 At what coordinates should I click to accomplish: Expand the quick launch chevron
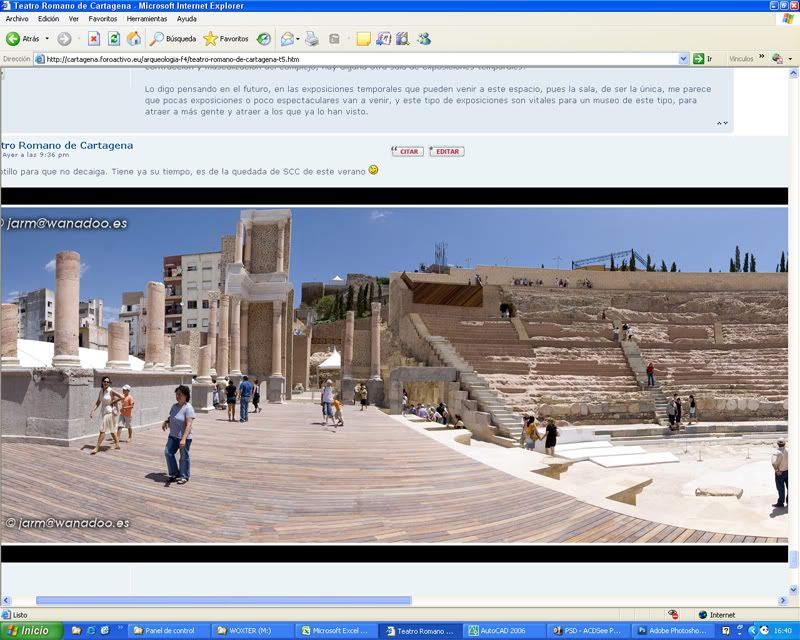click(120, 628)
